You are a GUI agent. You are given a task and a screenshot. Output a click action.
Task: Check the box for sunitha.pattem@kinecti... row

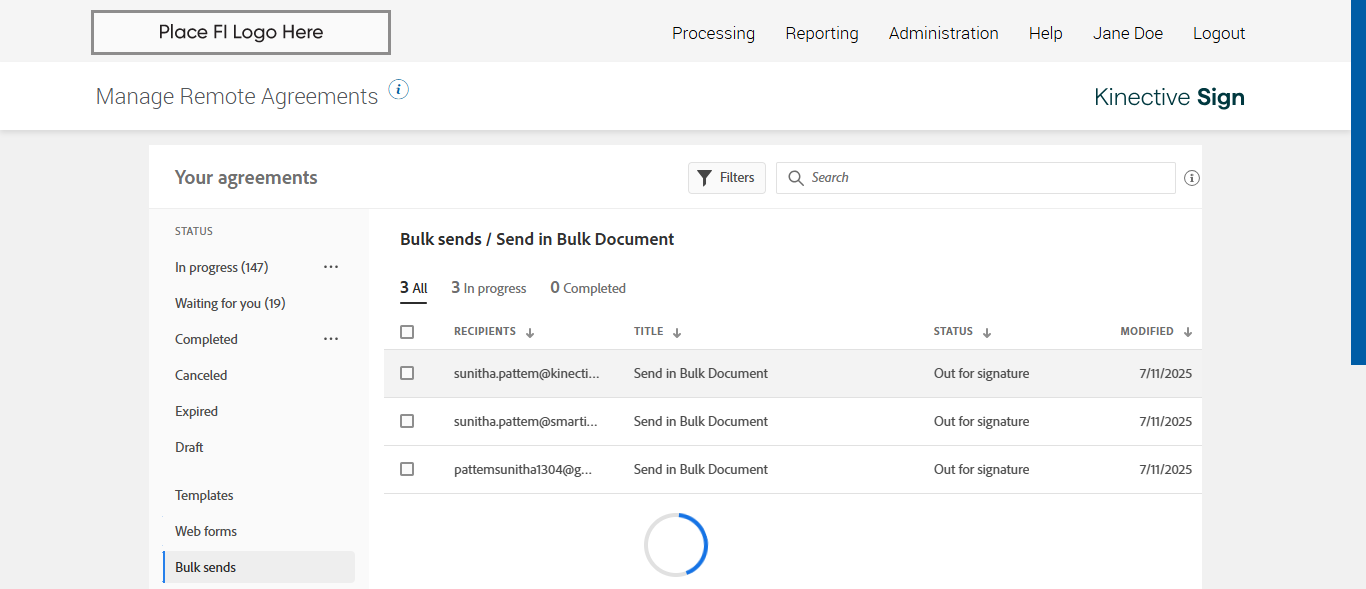pyautogui.click(x=407, y=373)
